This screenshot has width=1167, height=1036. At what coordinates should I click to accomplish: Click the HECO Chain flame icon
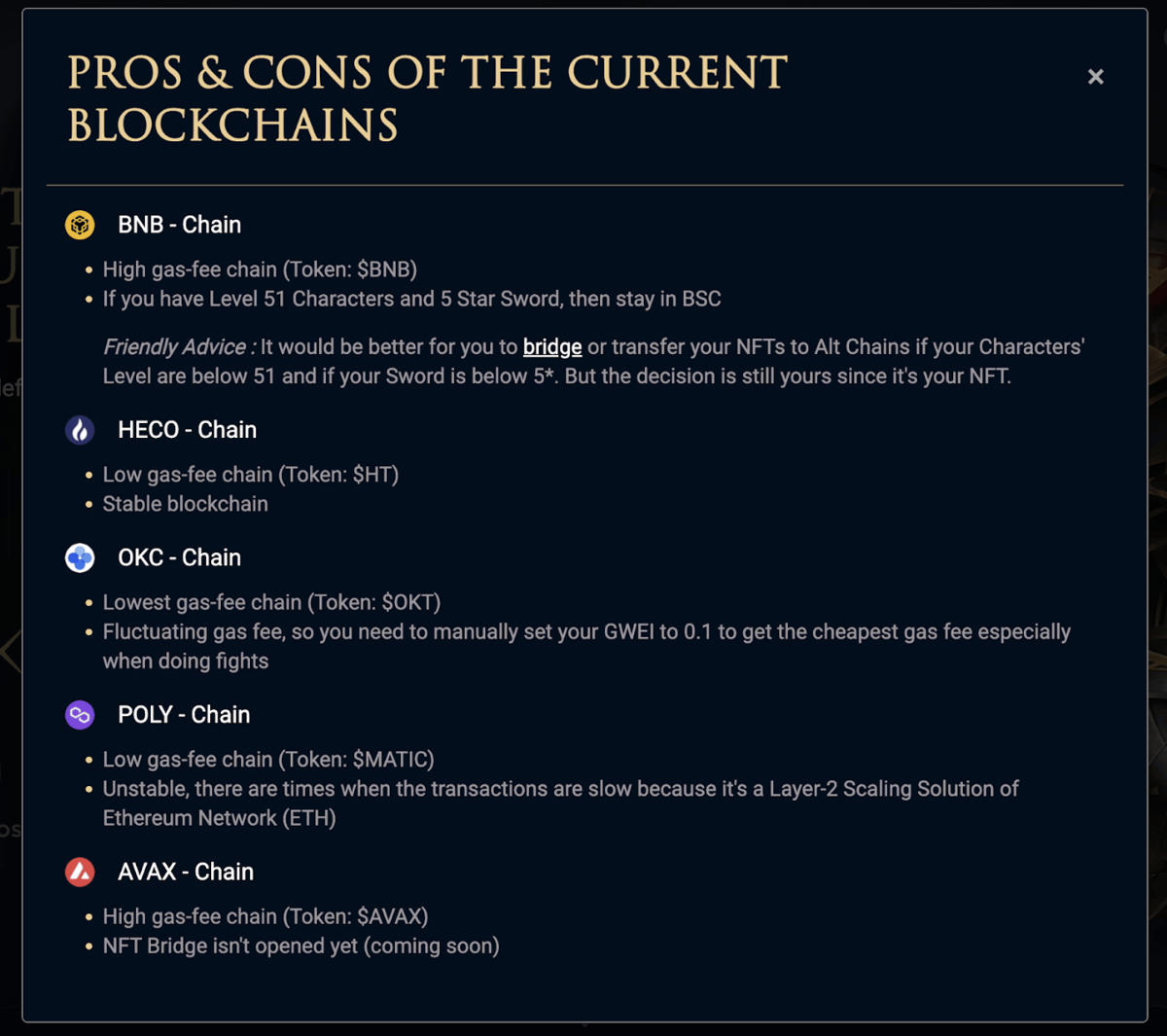tap(80, 430)
